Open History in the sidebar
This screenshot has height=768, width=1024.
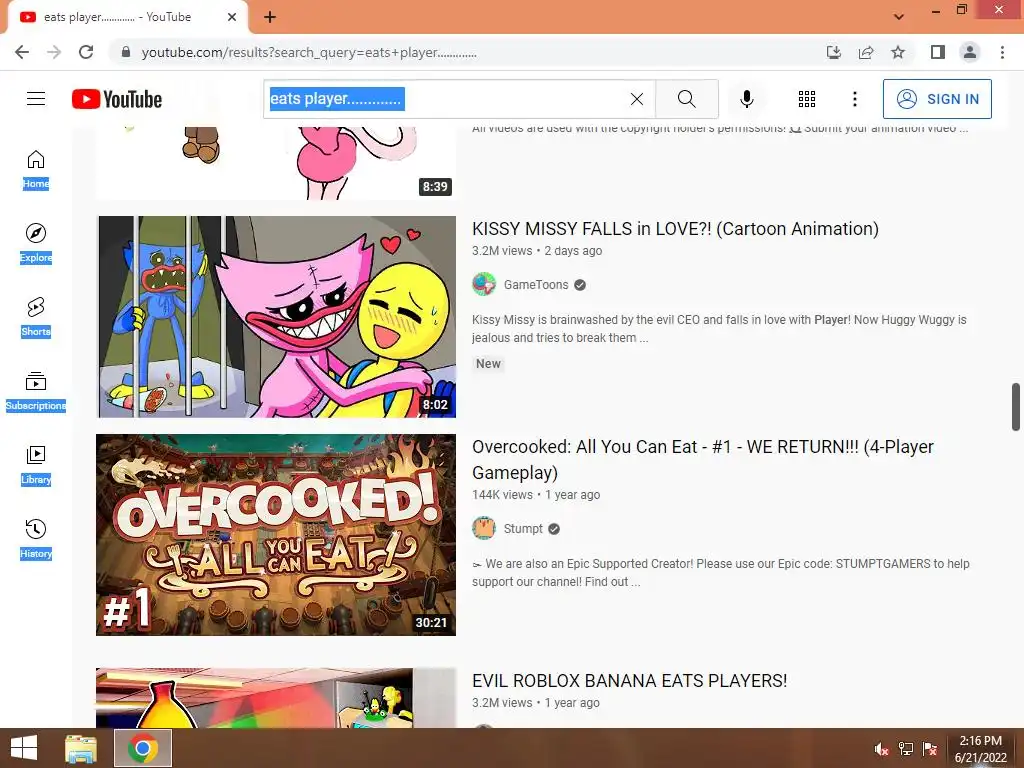pyautogui.click(x=36, y=539)
